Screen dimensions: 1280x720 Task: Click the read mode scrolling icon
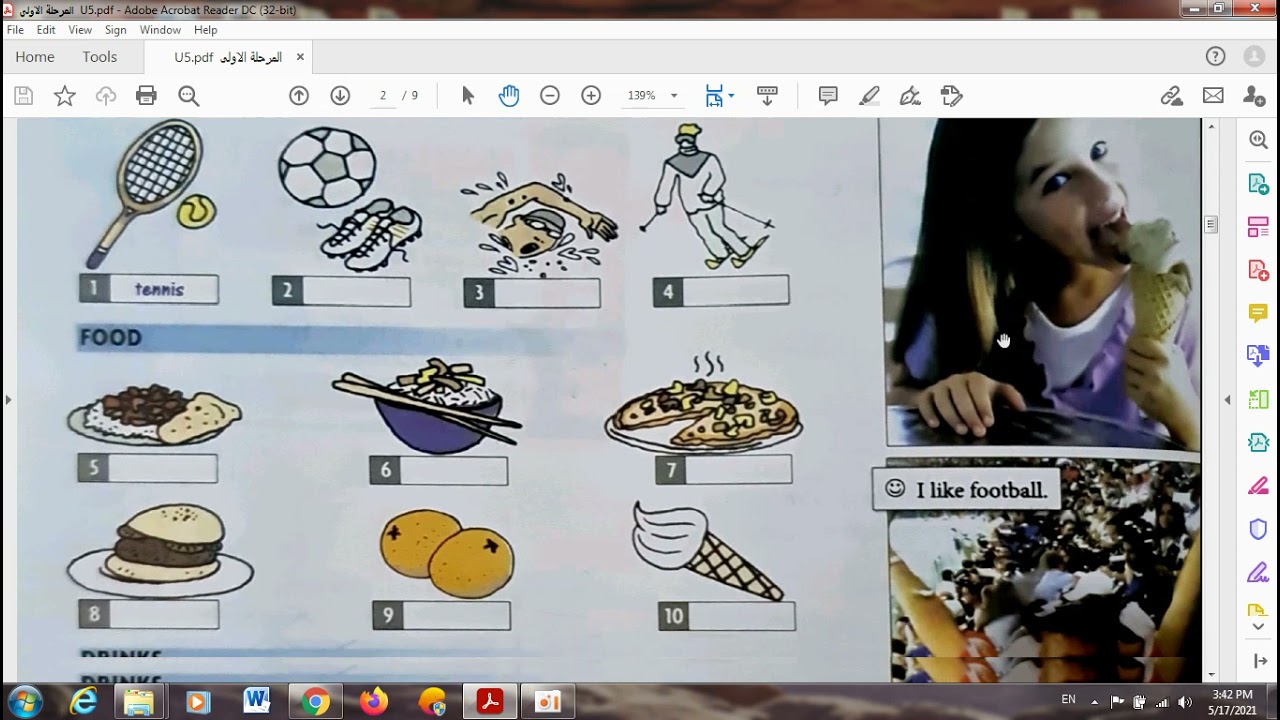(x=767, y=96)
